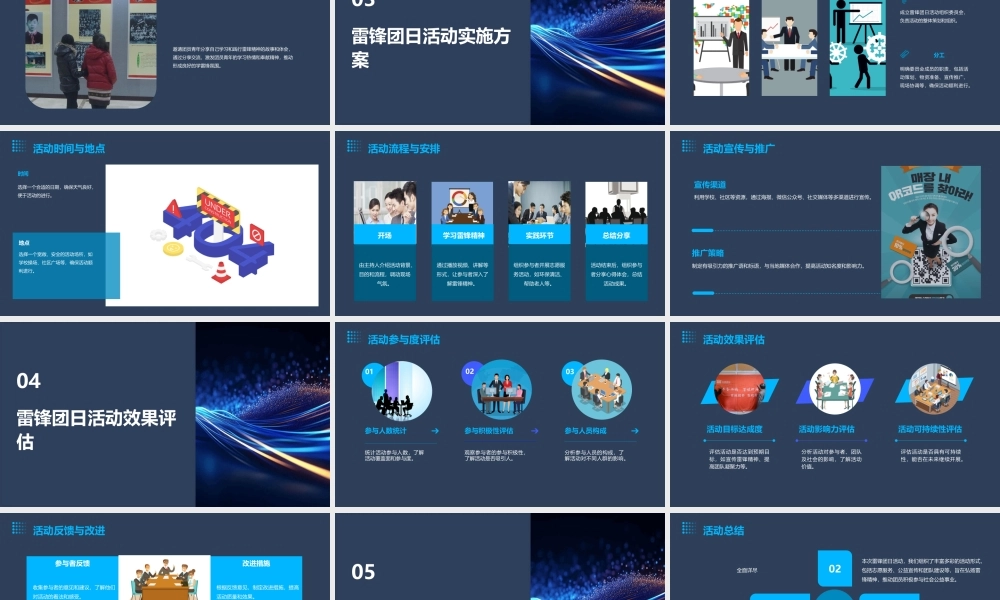Click the photo above 开场
1000x600 pixels.
click(385, 203)
